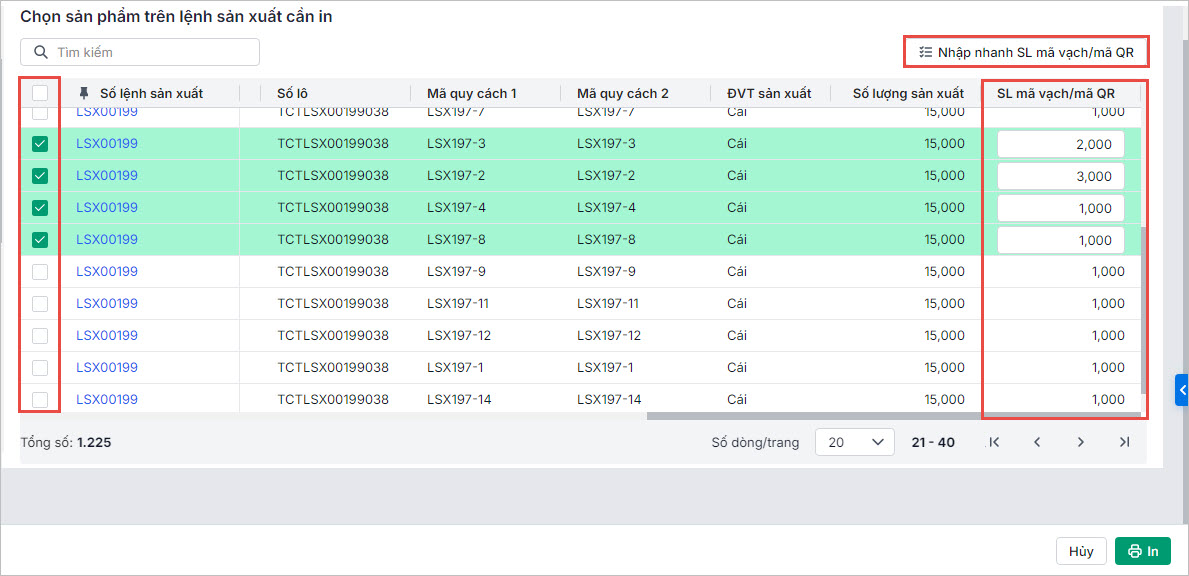Open LSX00199 link in LSX197-12 row
The image size is (1189, 576).
point(107,335)
